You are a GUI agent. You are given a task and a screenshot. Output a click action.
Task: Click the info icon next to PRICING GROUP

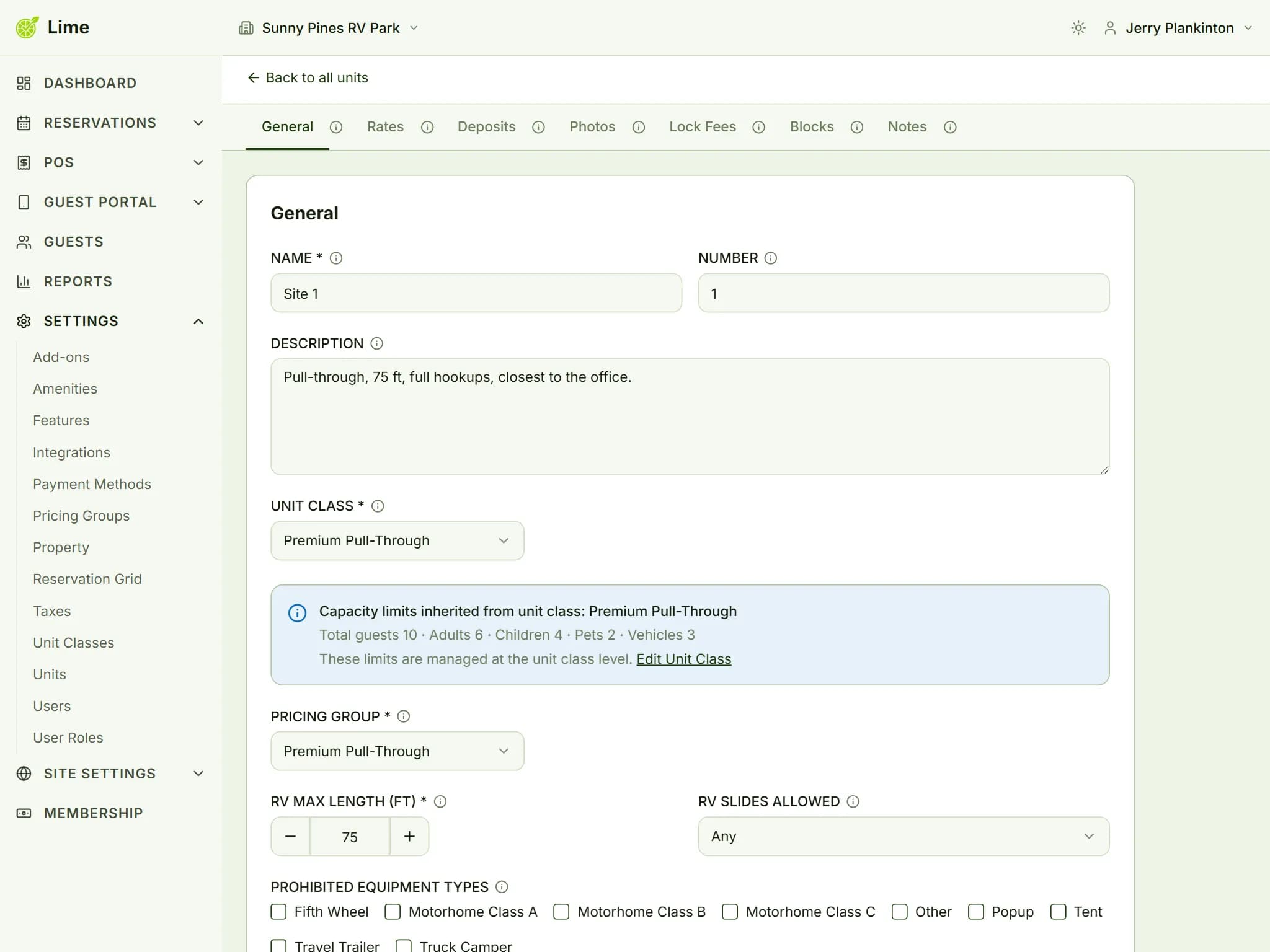pyautogui.click(x=404, y=716)
